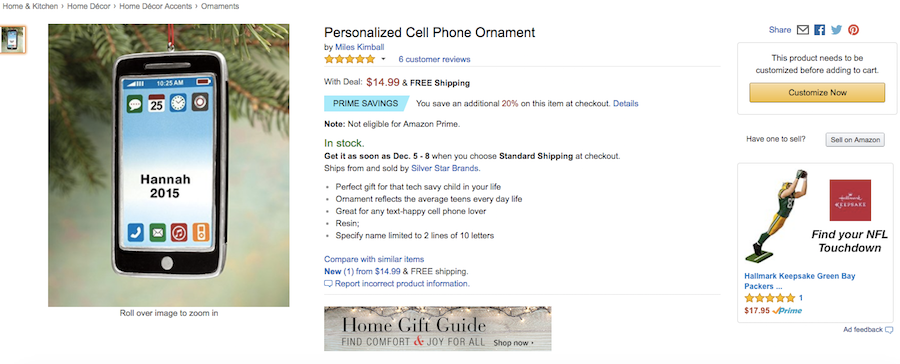Open the Home & Kitchen breadcrumb
Viewport: 900px width, 364px height.
[30, 6]
